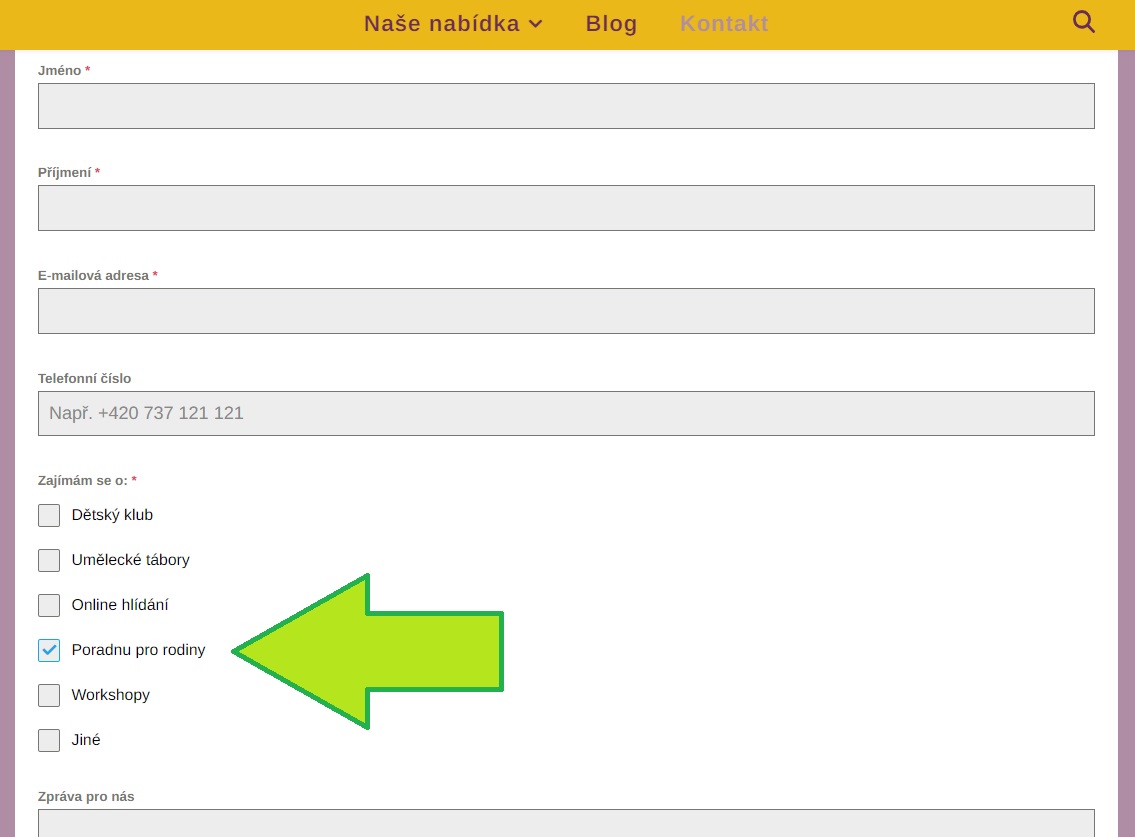
Task: Select the E-mailová adresa input field
Action: (x=566, y=311)
